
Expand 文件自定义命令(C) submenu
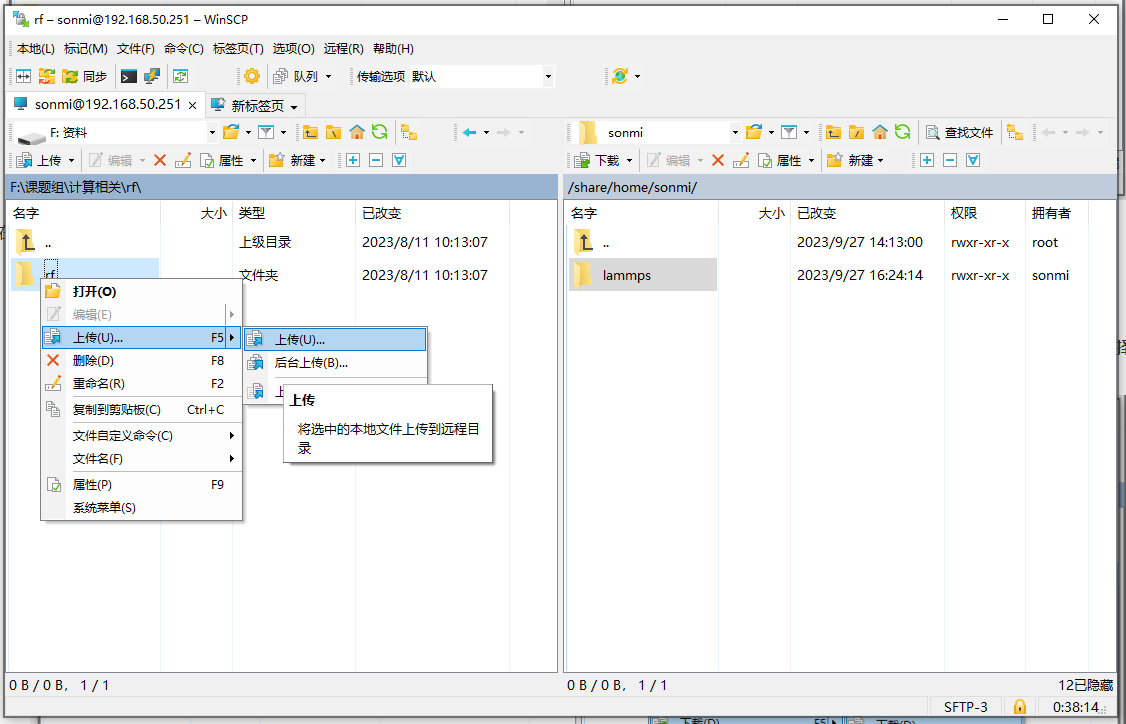point(141,435)
